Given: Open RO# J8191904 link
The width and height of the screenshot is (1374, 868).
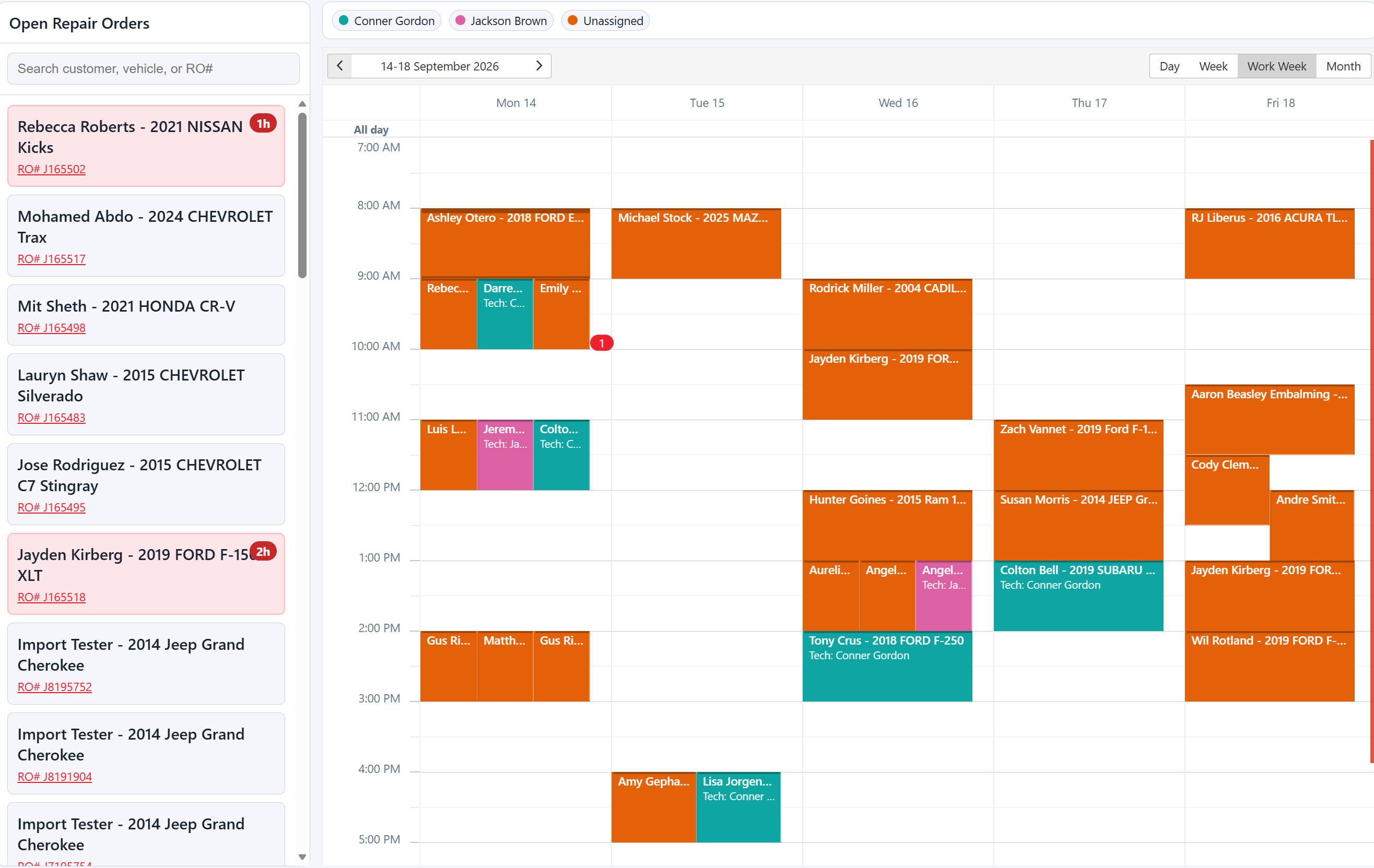Looking at the screenshot, I should [55, 777].
